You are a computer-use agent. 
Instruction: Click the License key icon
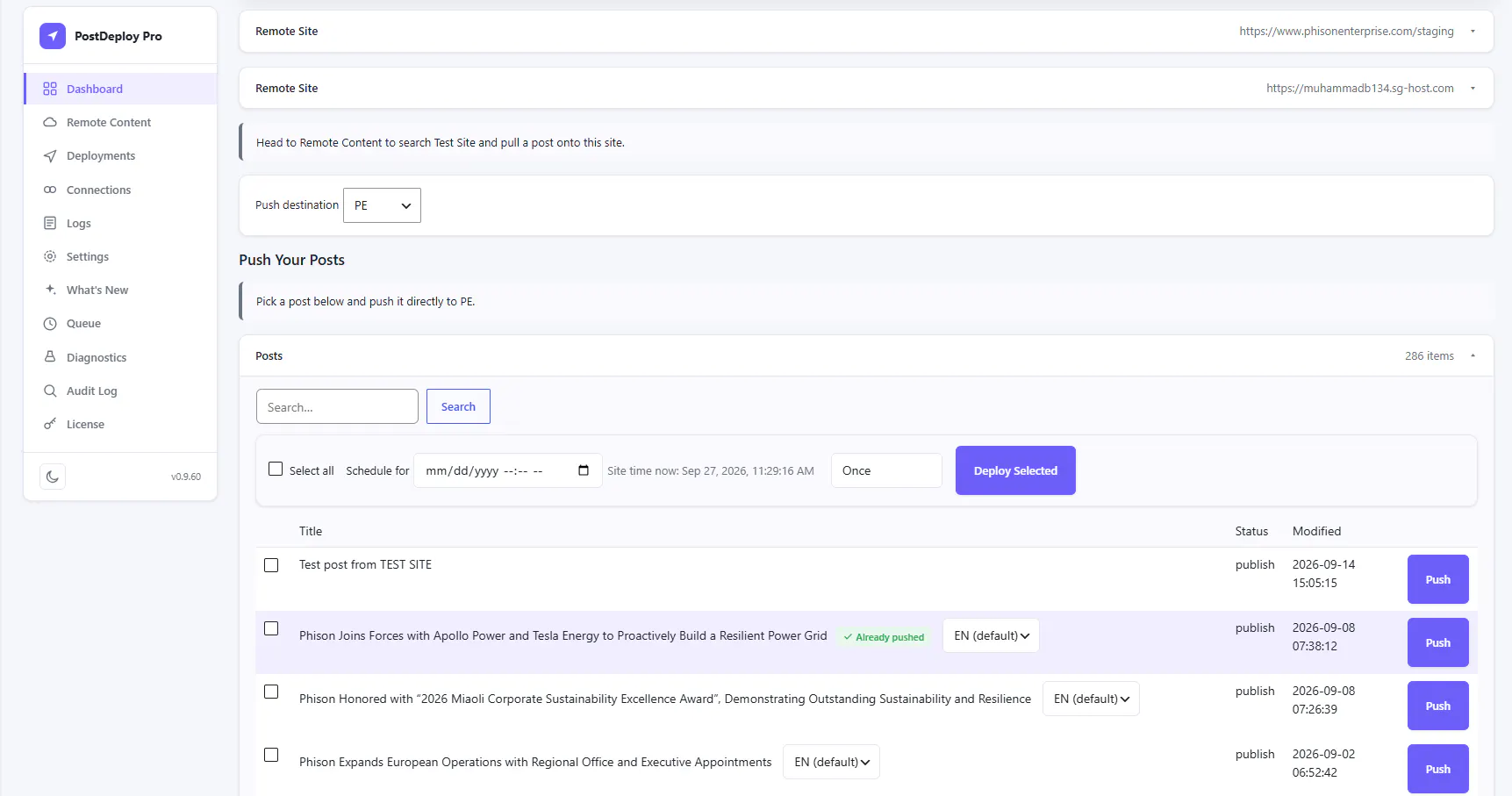pyautogui.click(x=50, y=424)
